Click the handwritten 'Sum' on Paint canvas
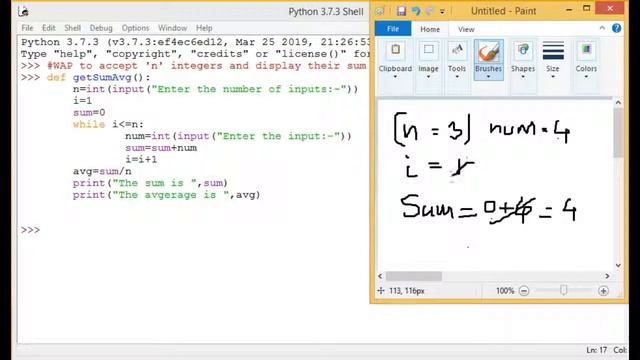This screenshot has height=360, width=640. pyautogui.click(x=427, y=207)
